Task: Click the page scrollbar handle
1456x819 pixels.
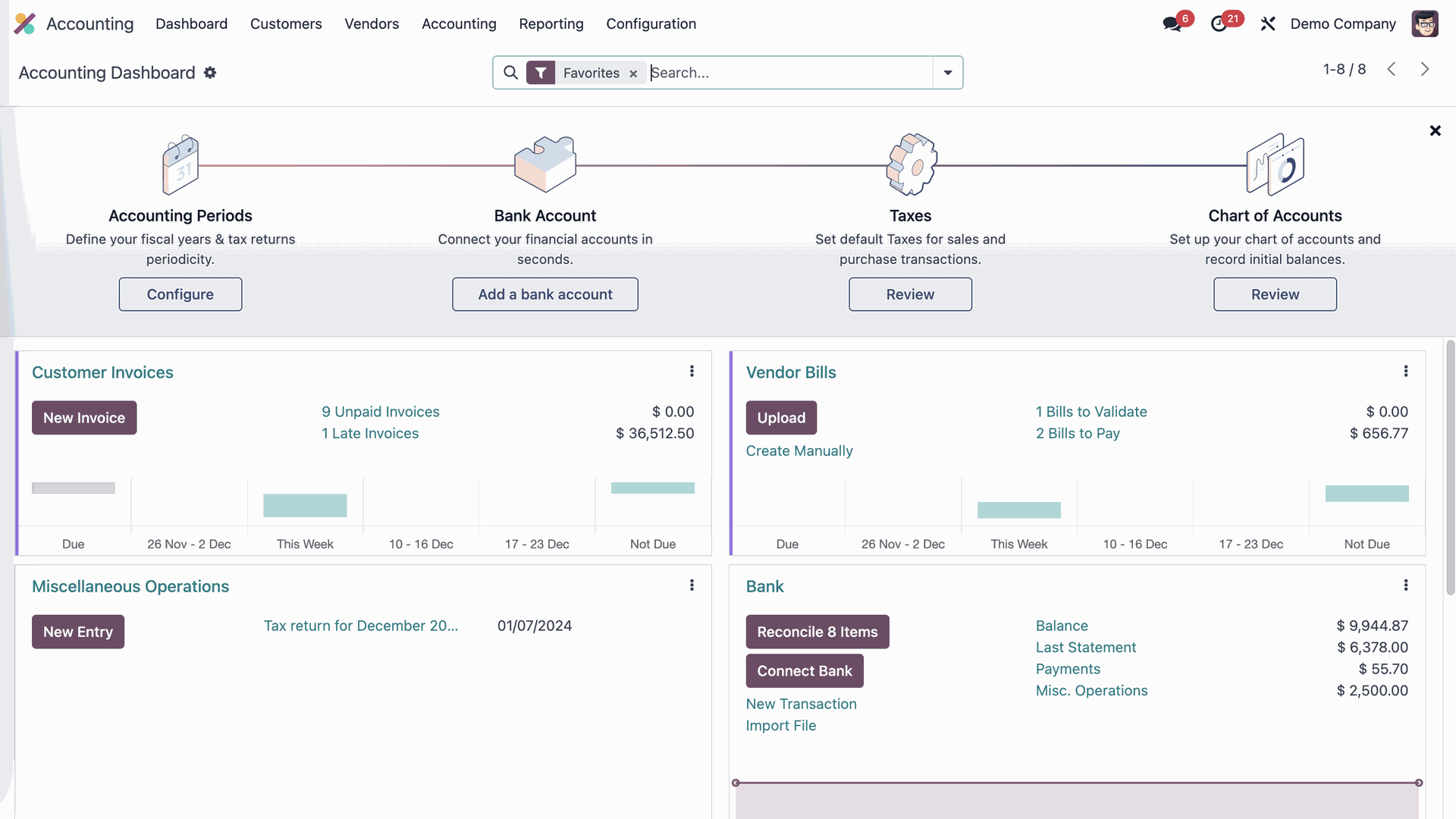Action: pyautogui.click(x=1450, y=468)
